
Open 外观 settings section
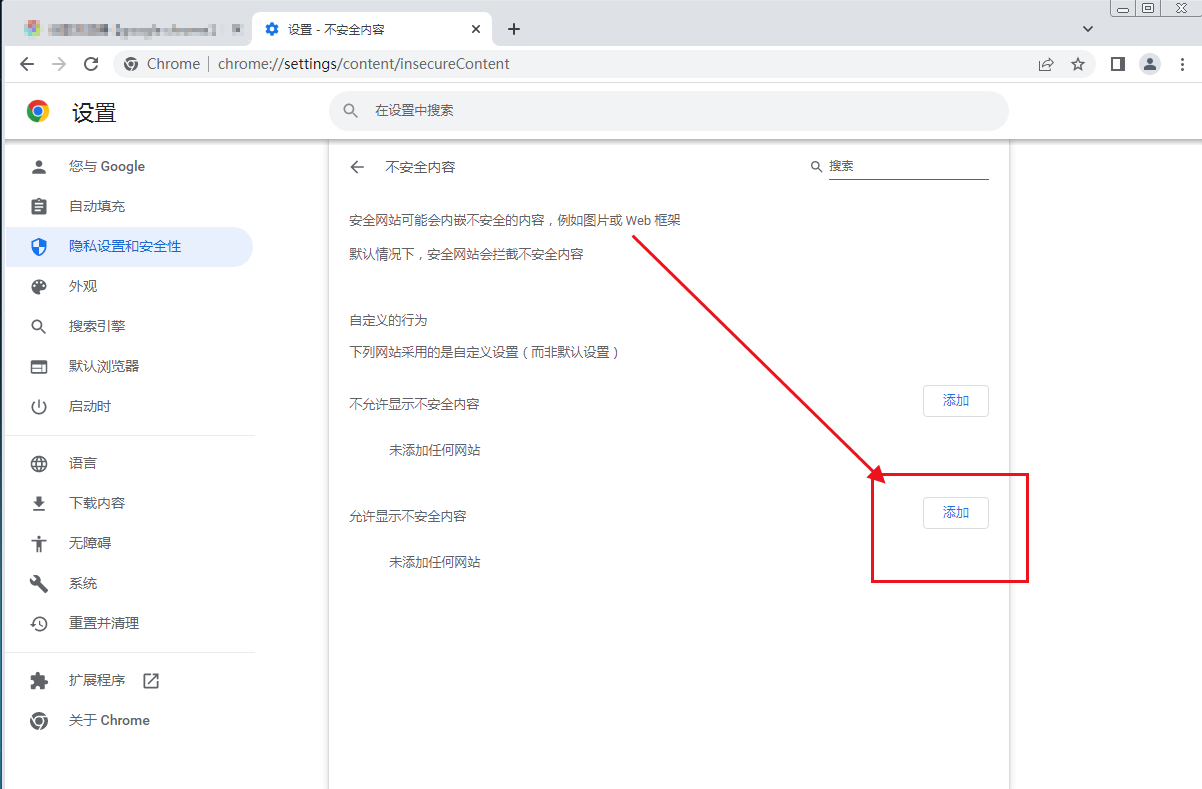[x=129, y=286]
